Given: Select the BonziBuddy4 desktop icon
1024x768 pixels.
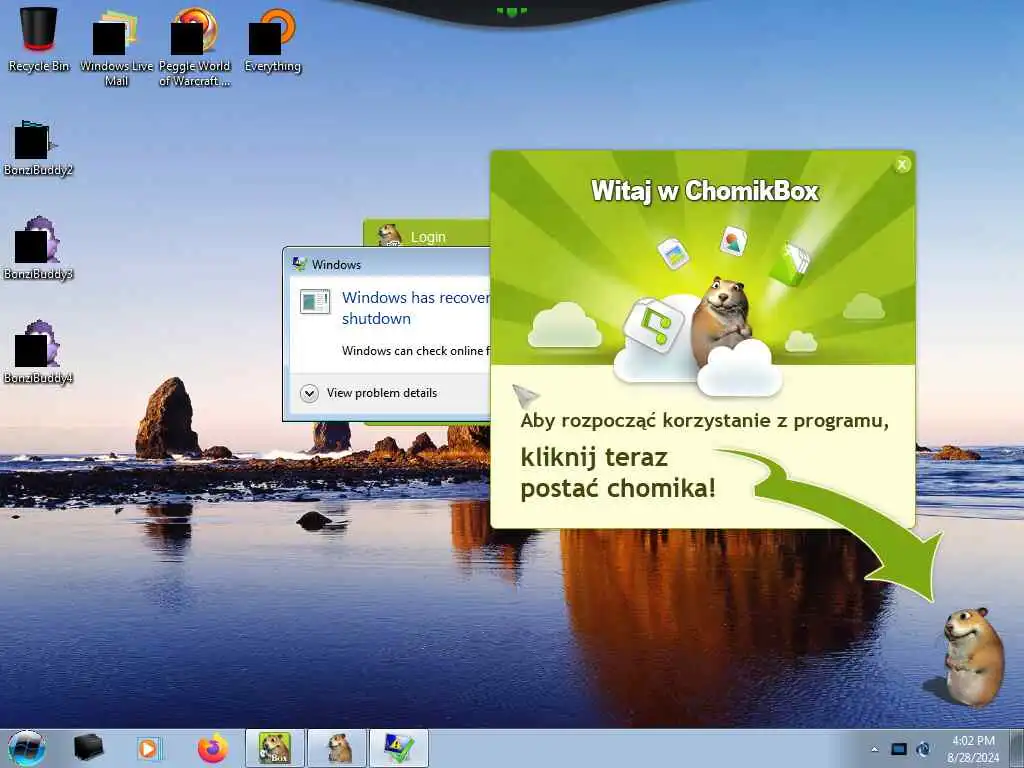Looking at the screenshot, I should 38,353.
